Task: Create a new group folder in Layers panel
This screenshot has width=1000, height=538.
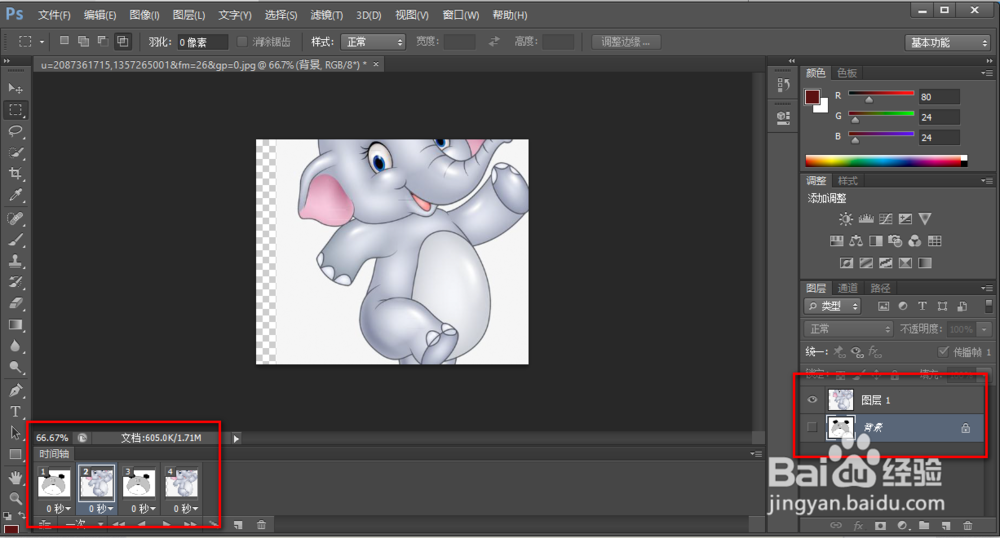Action: pyautogui.click(x=924, y=525)
